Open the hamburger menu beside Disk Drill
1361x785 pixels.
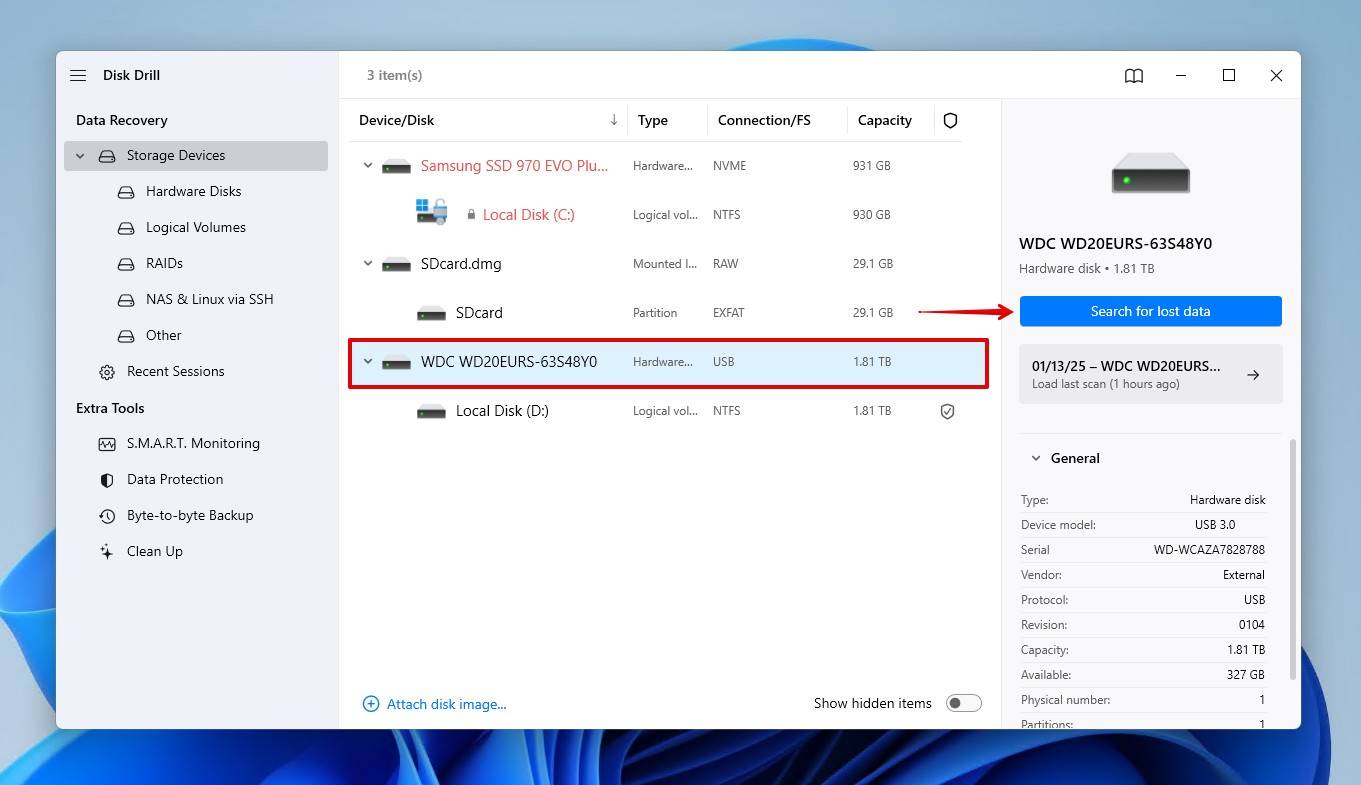(78, 75)
